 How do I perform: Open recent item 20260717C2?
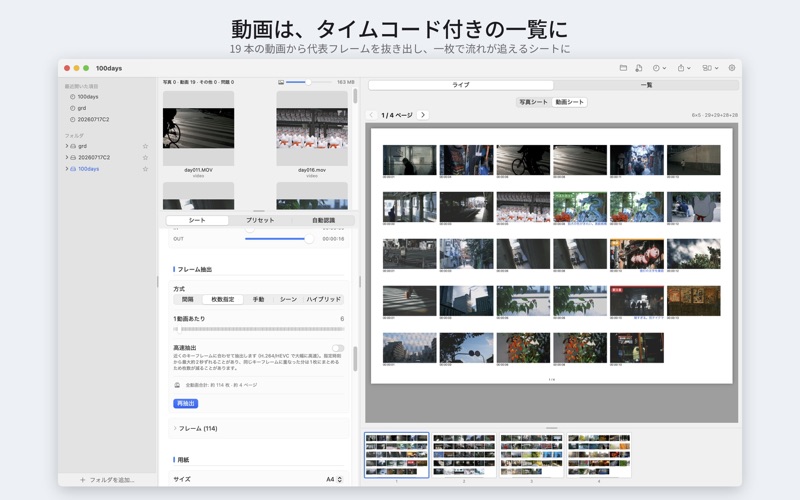point(93,119)
